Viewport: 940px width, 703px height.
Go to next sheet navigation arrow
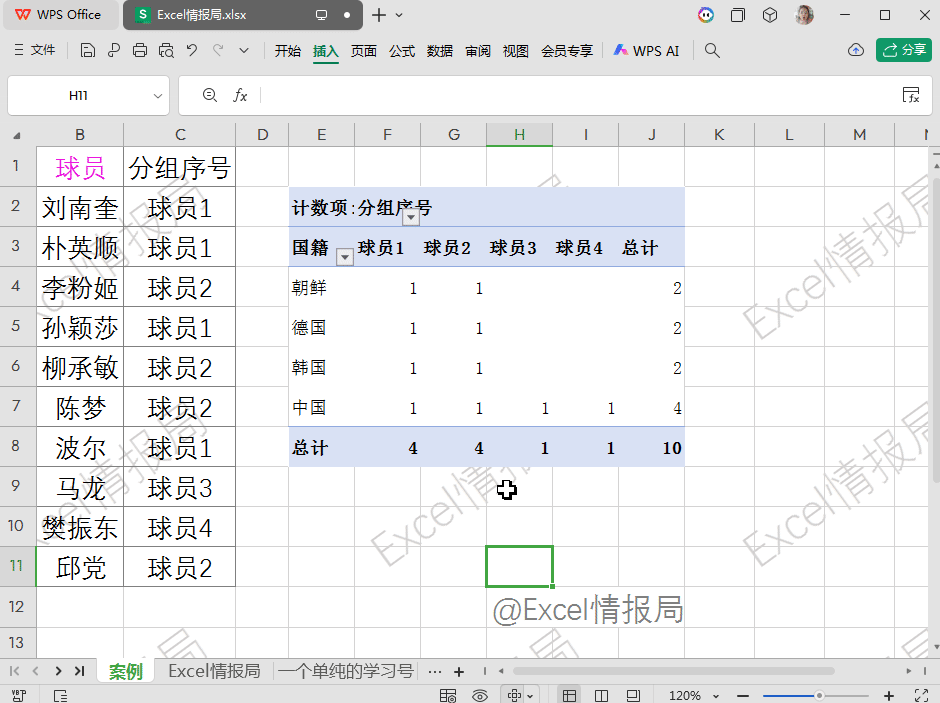[x=58, y=671]
